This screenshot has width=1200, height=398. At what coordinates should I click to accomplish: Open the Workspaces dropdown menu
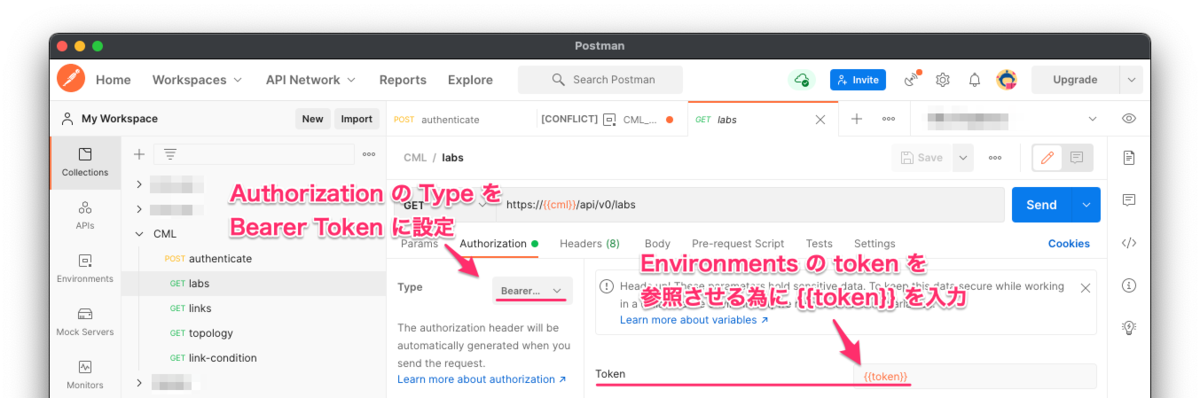197,80
